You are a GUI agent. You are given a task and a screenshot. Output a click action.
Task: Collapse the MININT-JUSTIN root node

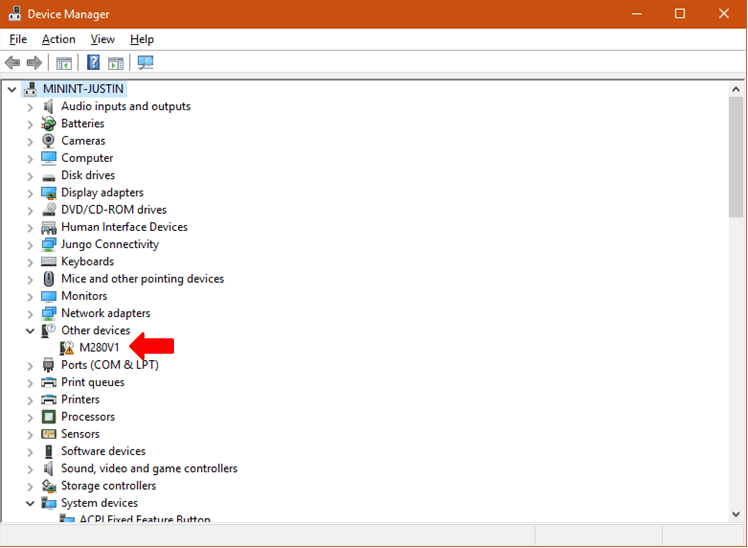click(12, 89)
